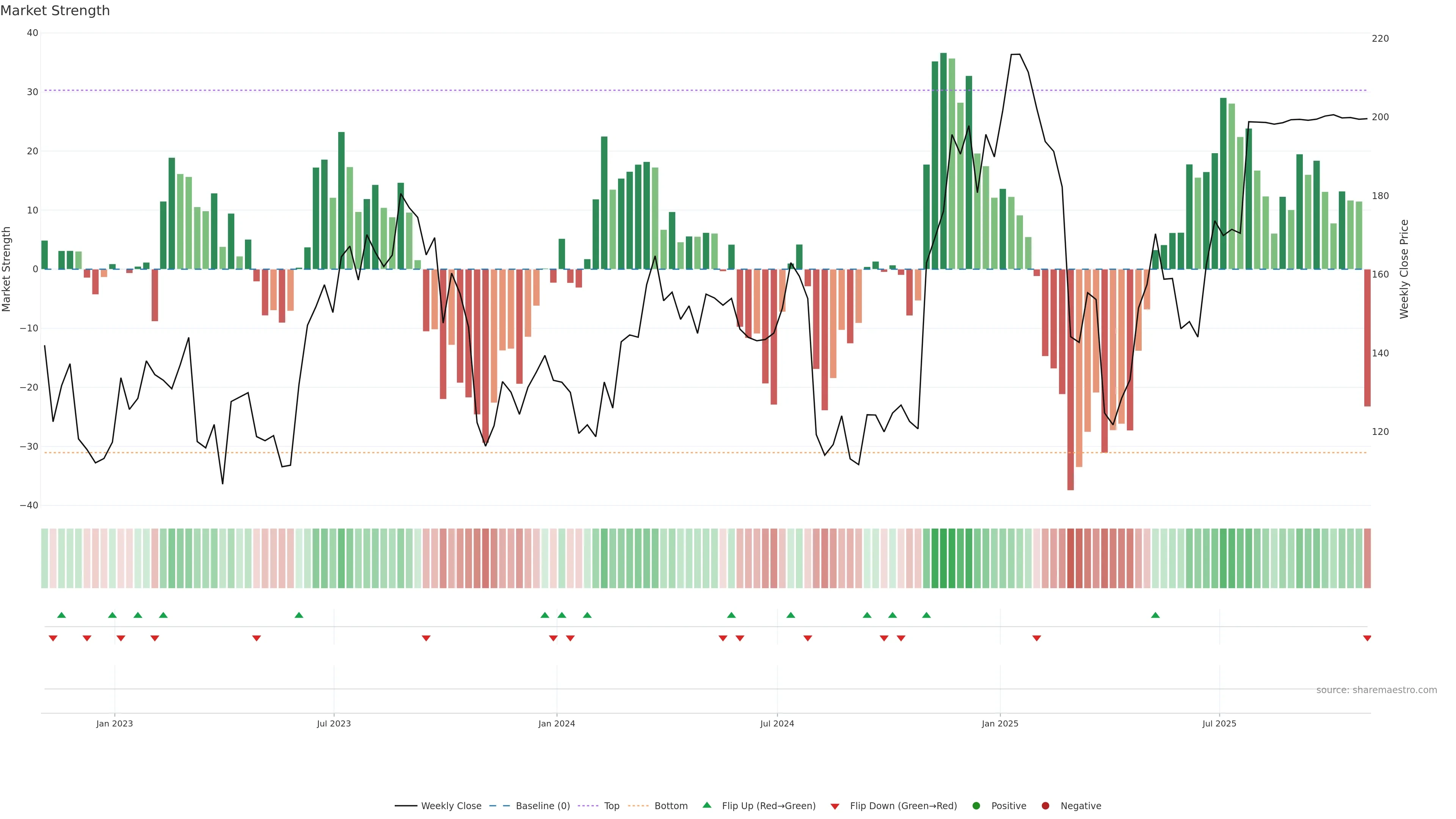The image size is (1456, 819).
Task: Click the green Flip Up legend triangle
Action: [x=706, y=805]
